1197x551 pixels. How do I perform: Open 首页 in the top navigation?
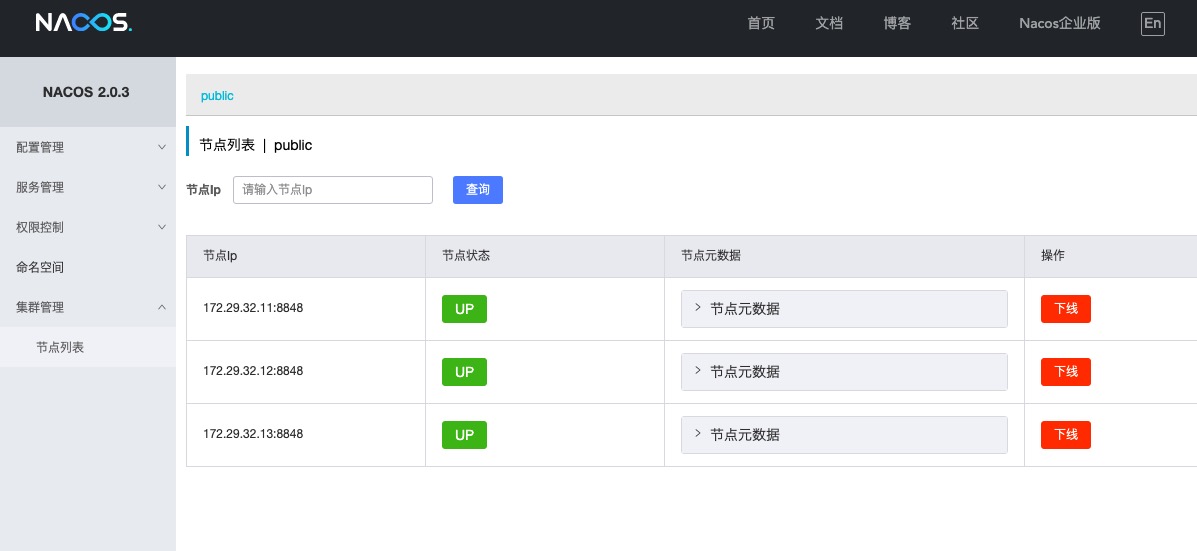coord(760,24)
